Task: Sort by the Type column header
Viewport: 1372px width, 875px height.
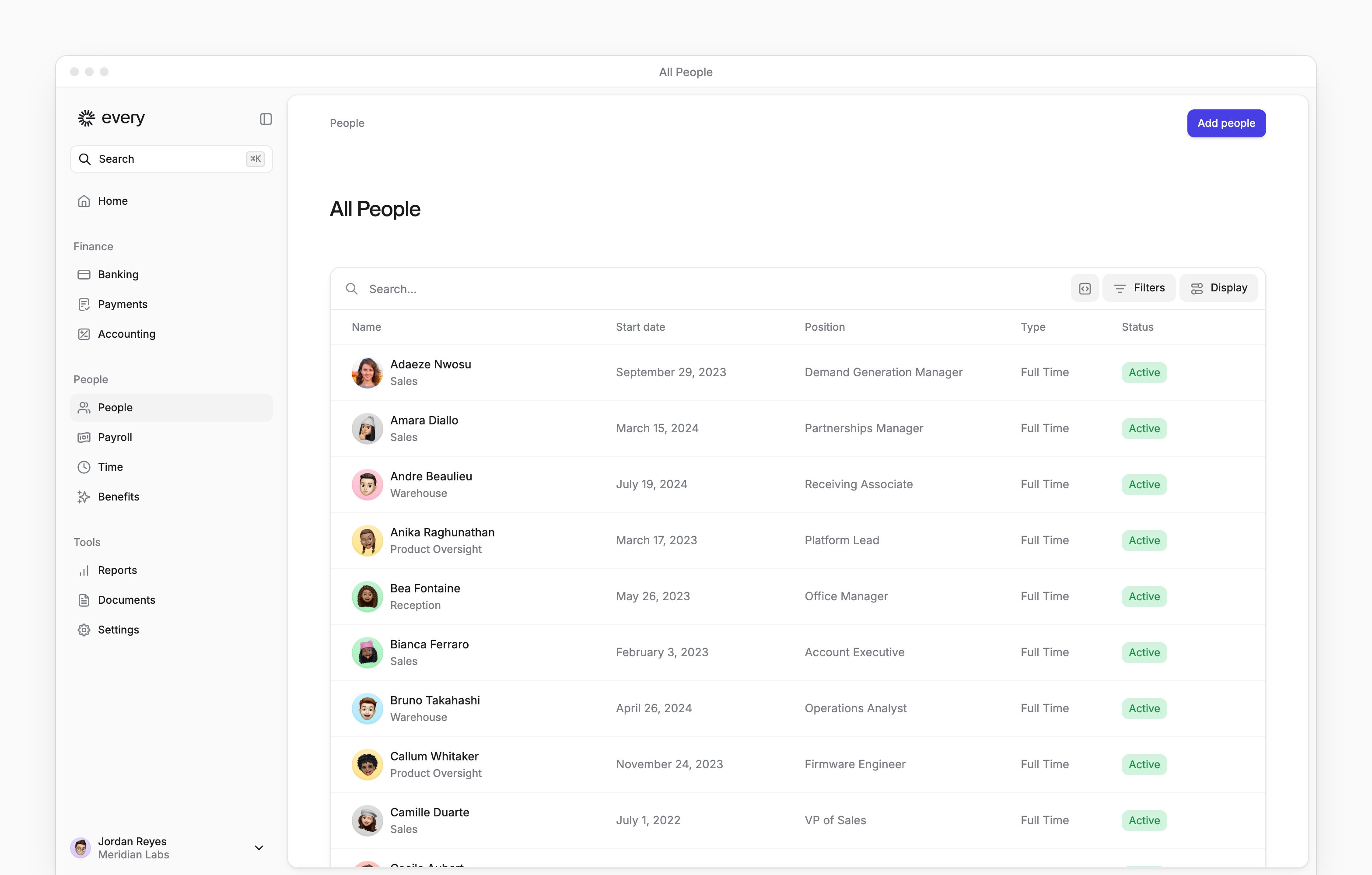Action: tap(1032, 327)
